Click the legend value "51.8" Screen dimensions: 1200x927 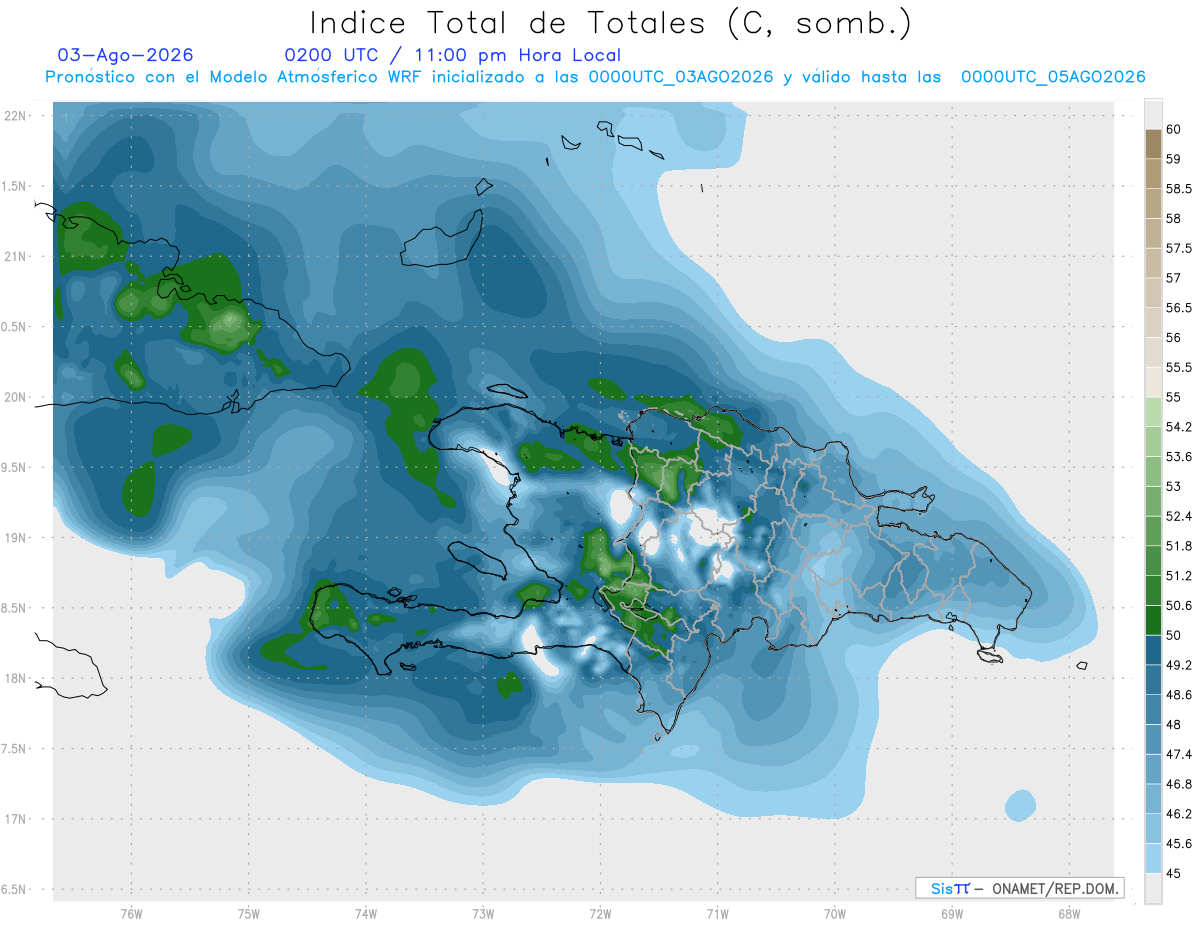click(x=1178, y=546)
